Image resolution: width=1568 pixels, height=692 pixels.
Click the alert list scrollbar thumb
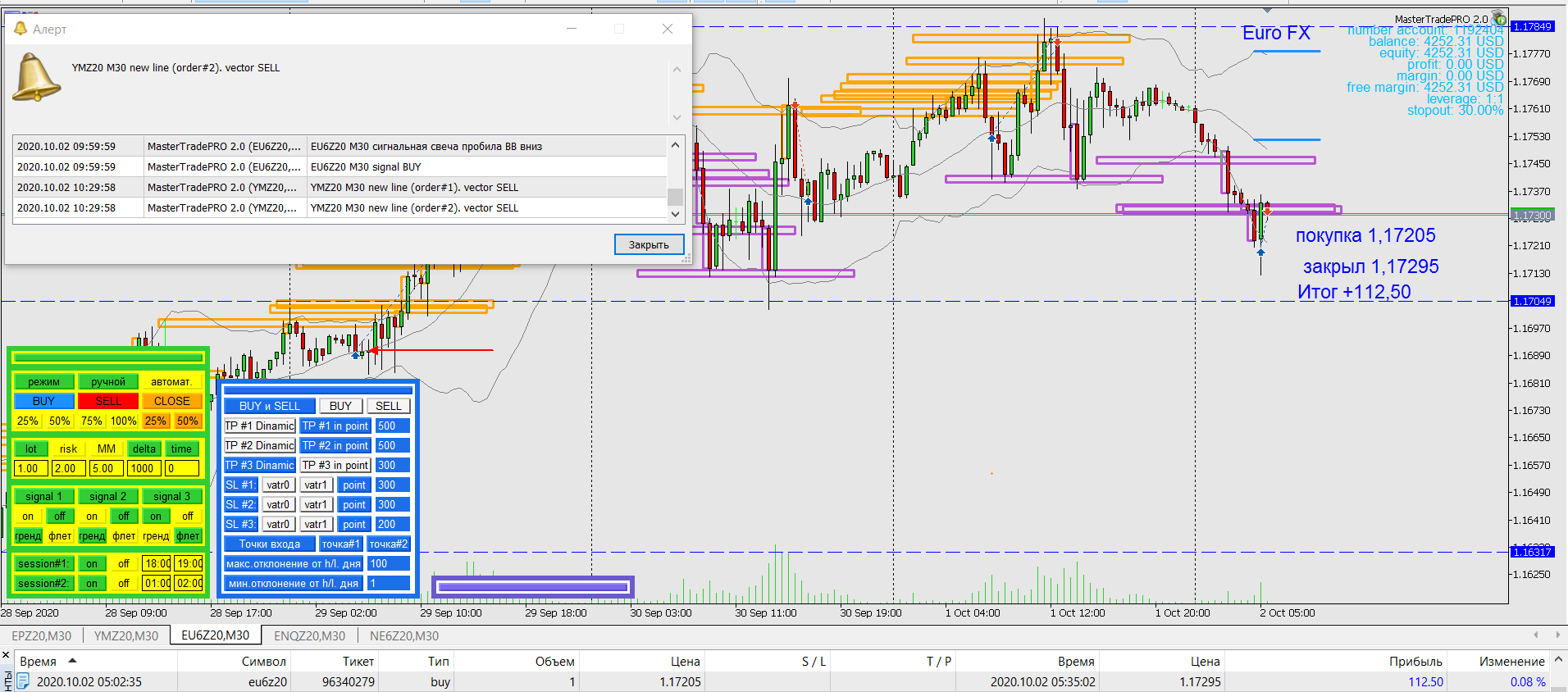675,197
